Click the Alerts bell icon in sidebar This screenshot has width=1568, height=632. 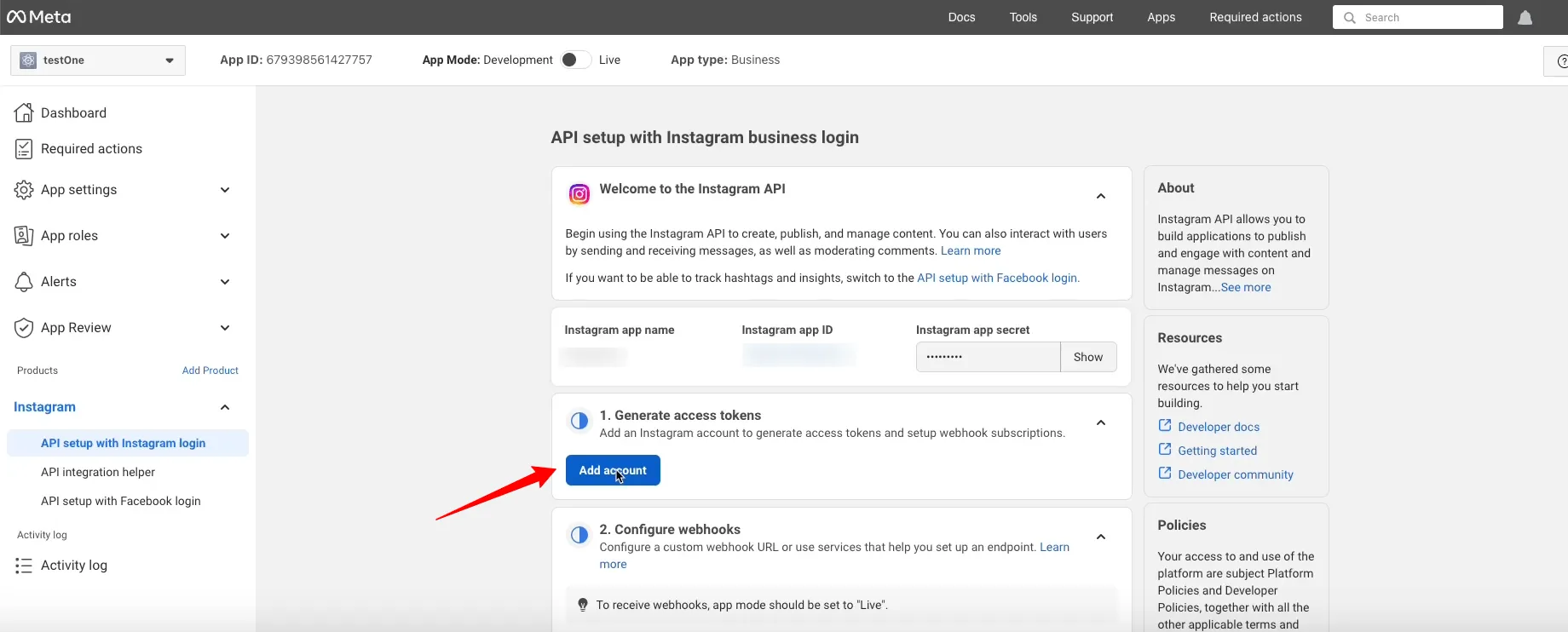[24, 282]
